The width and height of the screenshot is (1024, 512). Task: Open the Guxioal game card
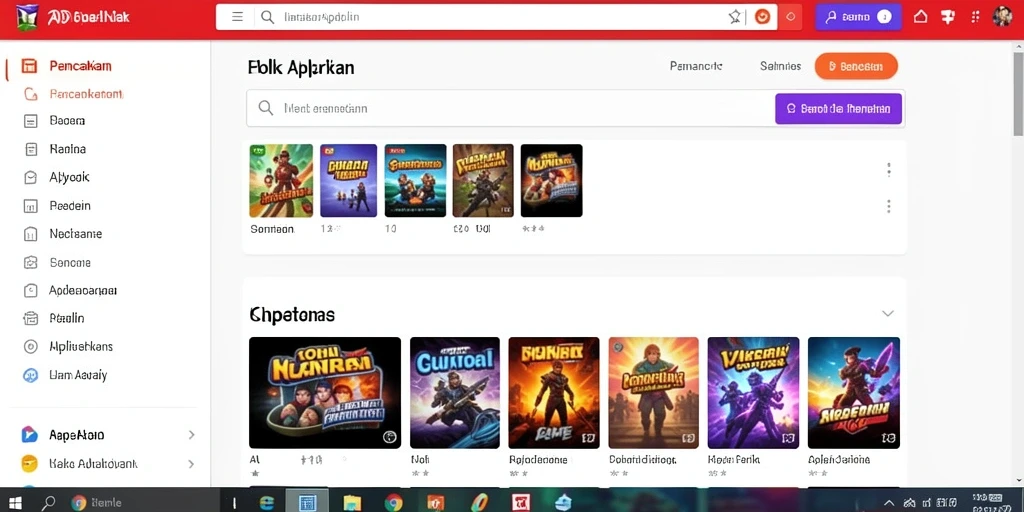tap(455, 392)
